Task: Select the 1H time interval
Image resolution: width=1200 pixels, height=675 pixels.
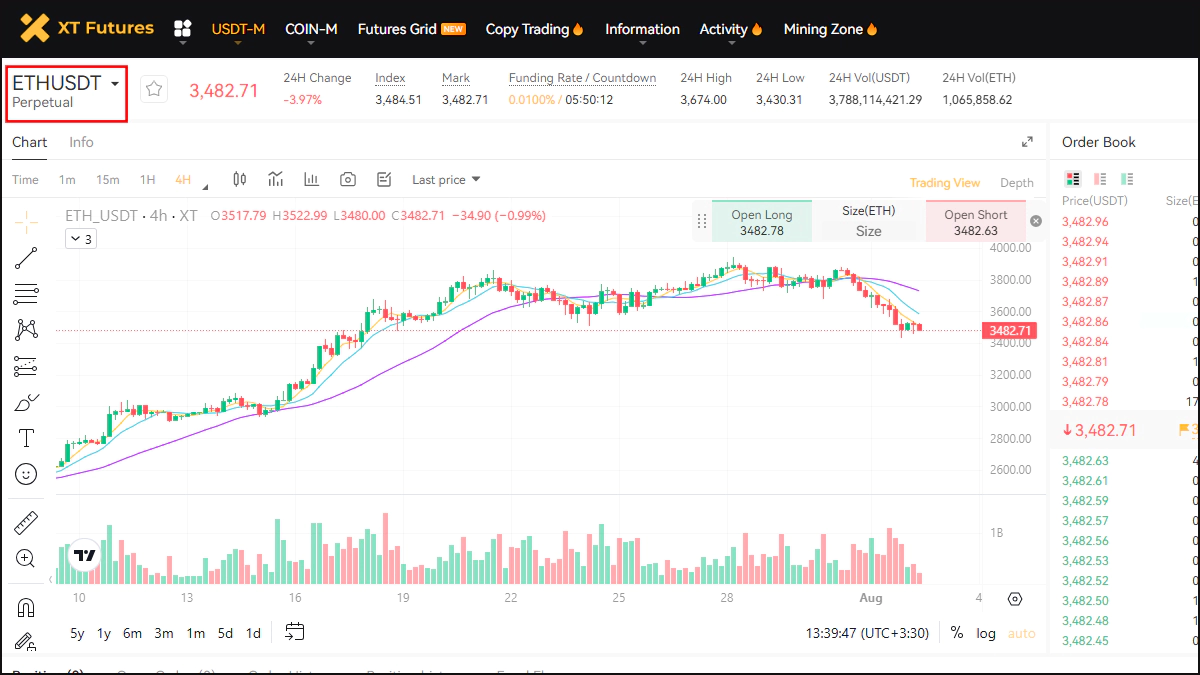Action: pos(147,180)
